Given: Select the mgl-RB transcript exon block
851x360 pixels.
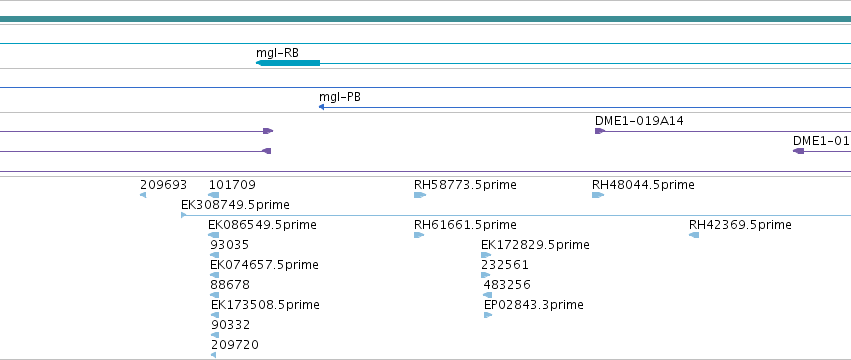Looking at the screenshot, I should pyautogui.click(x=288, y=63).
